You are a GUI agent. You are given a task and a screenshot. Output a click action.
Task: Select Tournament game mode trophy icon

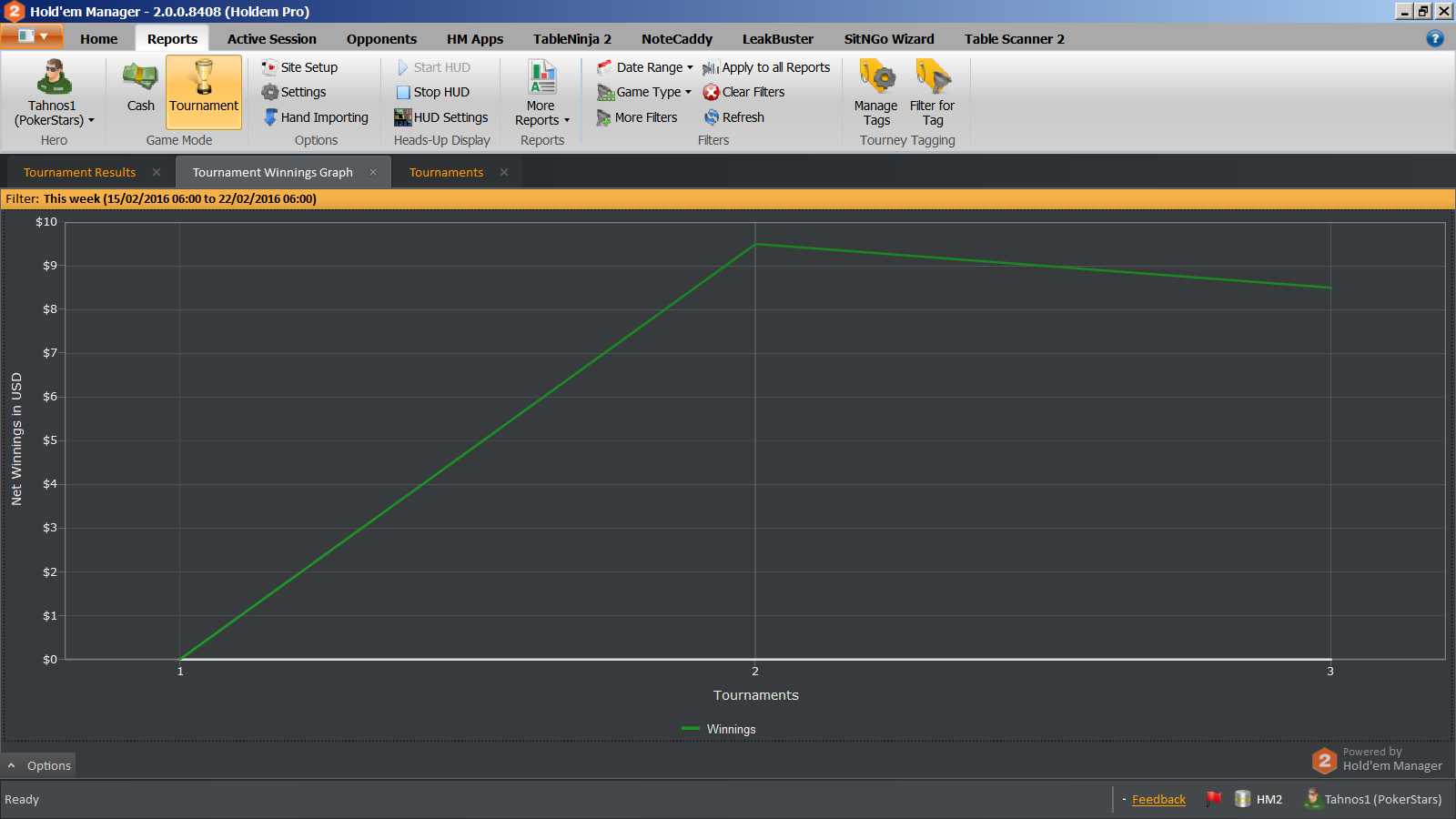tap(204, 76)
